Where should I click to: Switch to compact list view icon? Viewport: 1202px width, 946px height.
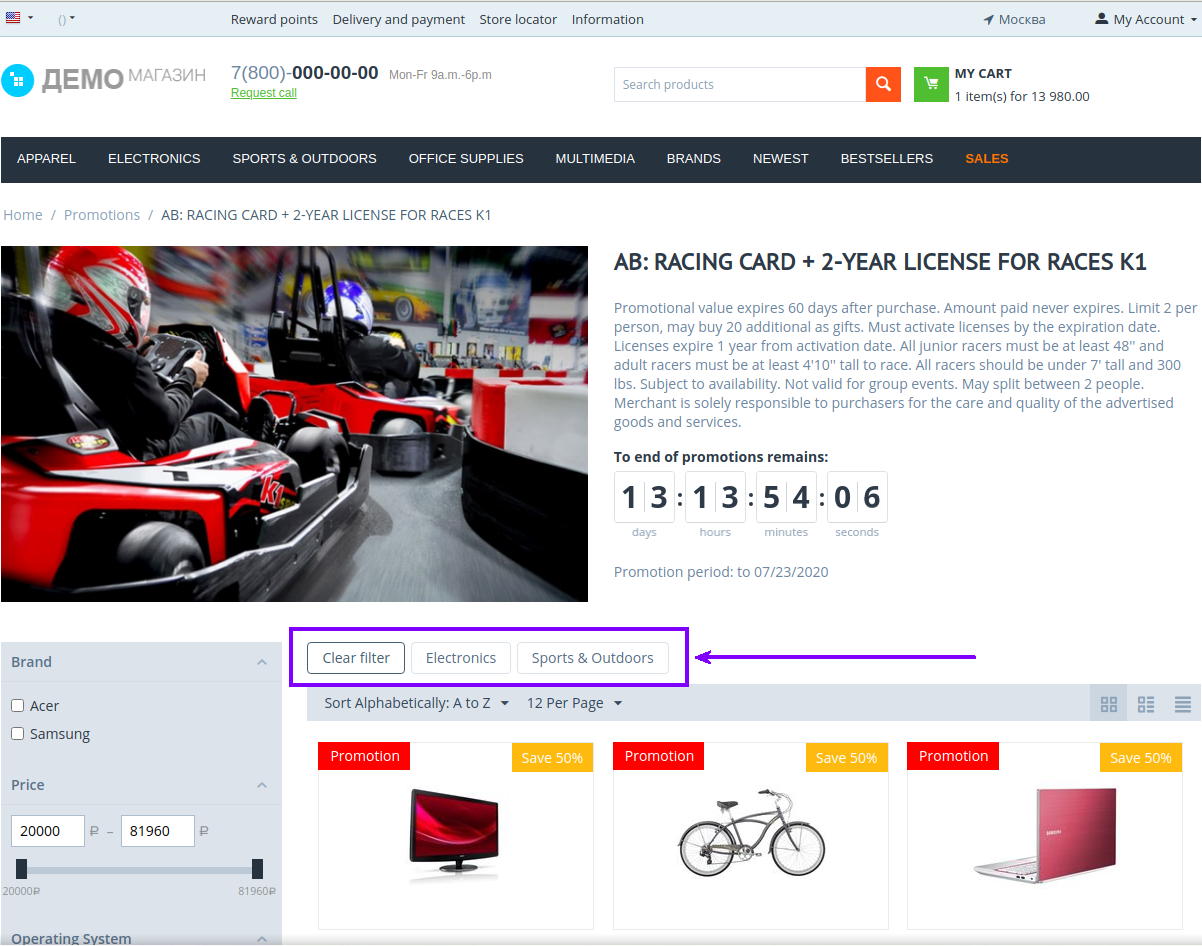point(1183,704)
